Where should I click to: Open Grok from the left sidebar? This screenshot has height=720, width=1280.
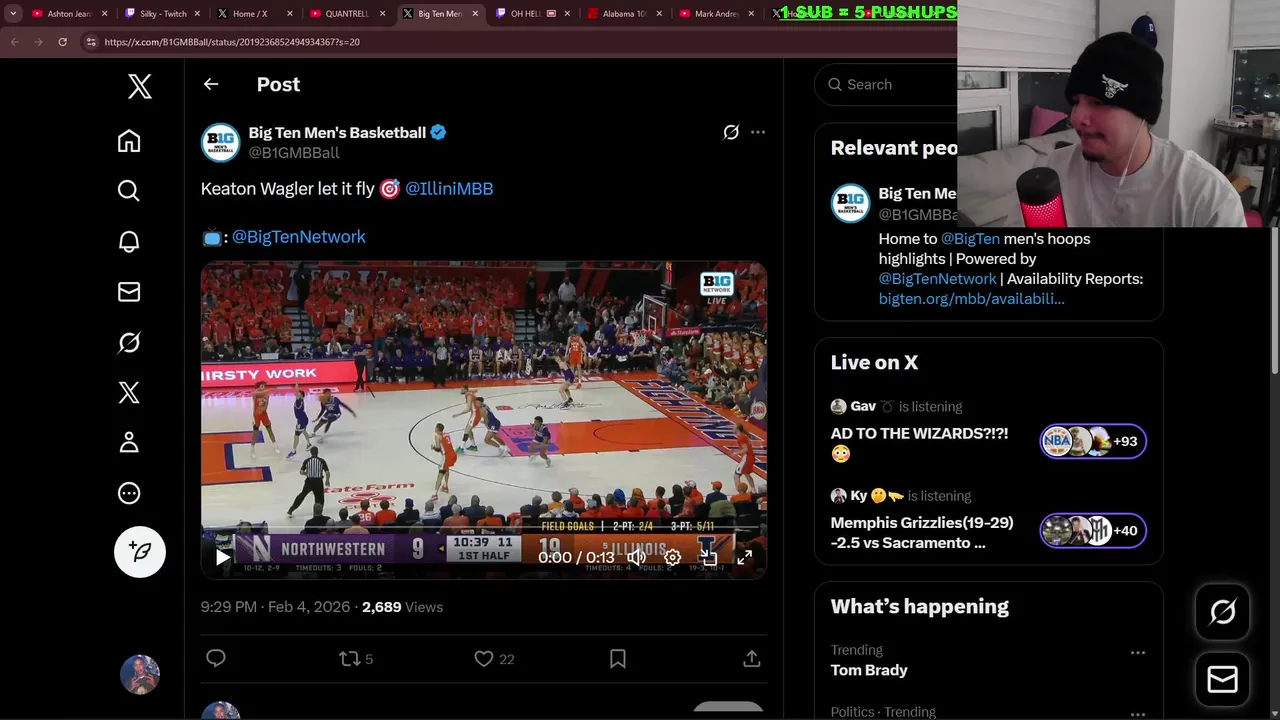[129, 342]
